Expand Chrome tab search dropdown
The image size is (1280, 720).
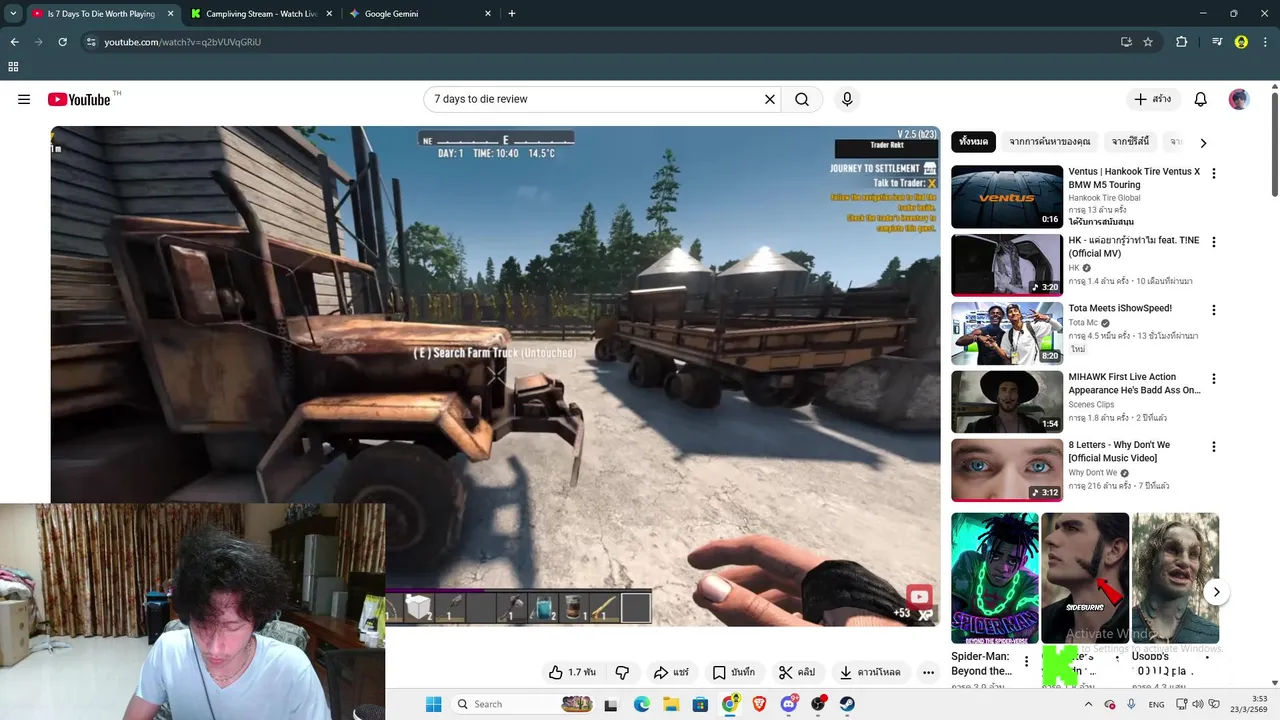[13, 14]
